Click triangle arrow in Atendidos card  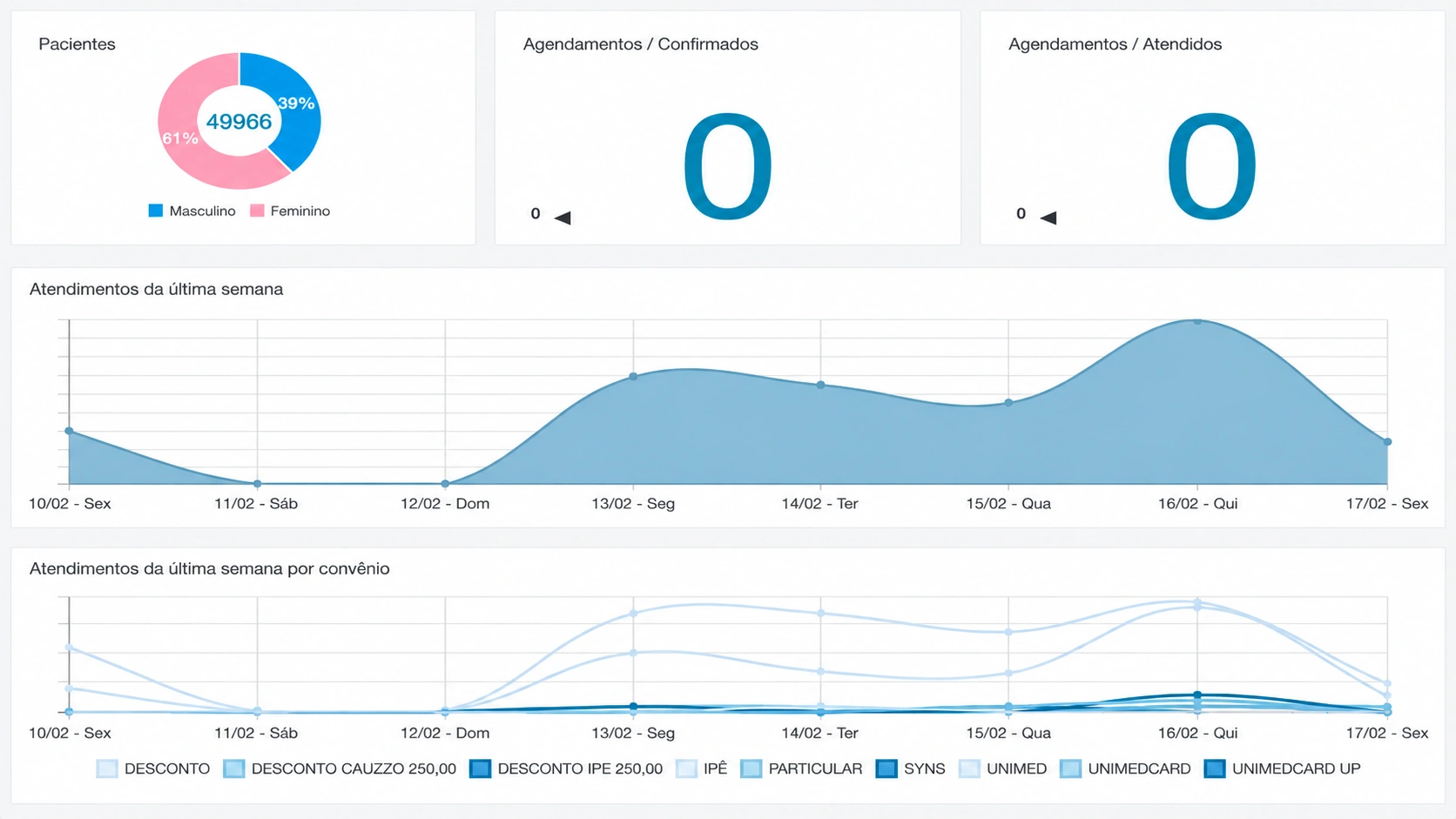click(x=1048, y=218)
